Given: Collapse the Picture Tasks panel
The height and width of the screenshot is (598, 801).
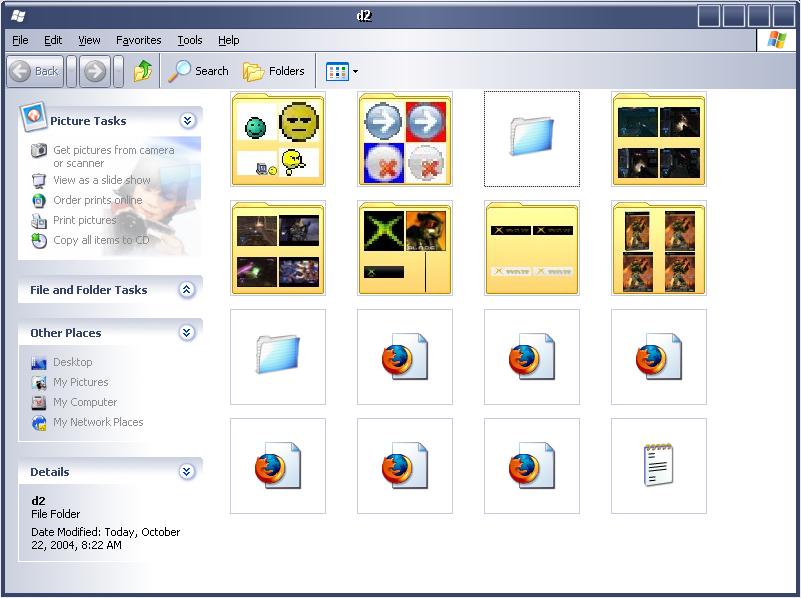Looking at the screenshot, I should (187, 121).
